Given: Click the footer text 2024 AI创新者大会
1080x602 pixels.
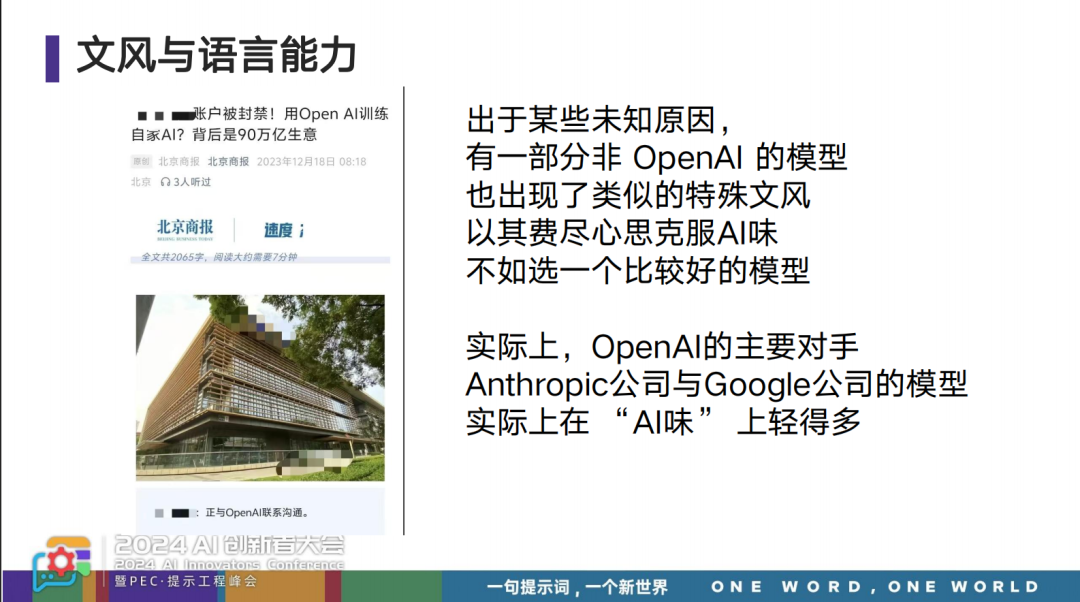Looking at the screenshot, I should click(229, 546).
